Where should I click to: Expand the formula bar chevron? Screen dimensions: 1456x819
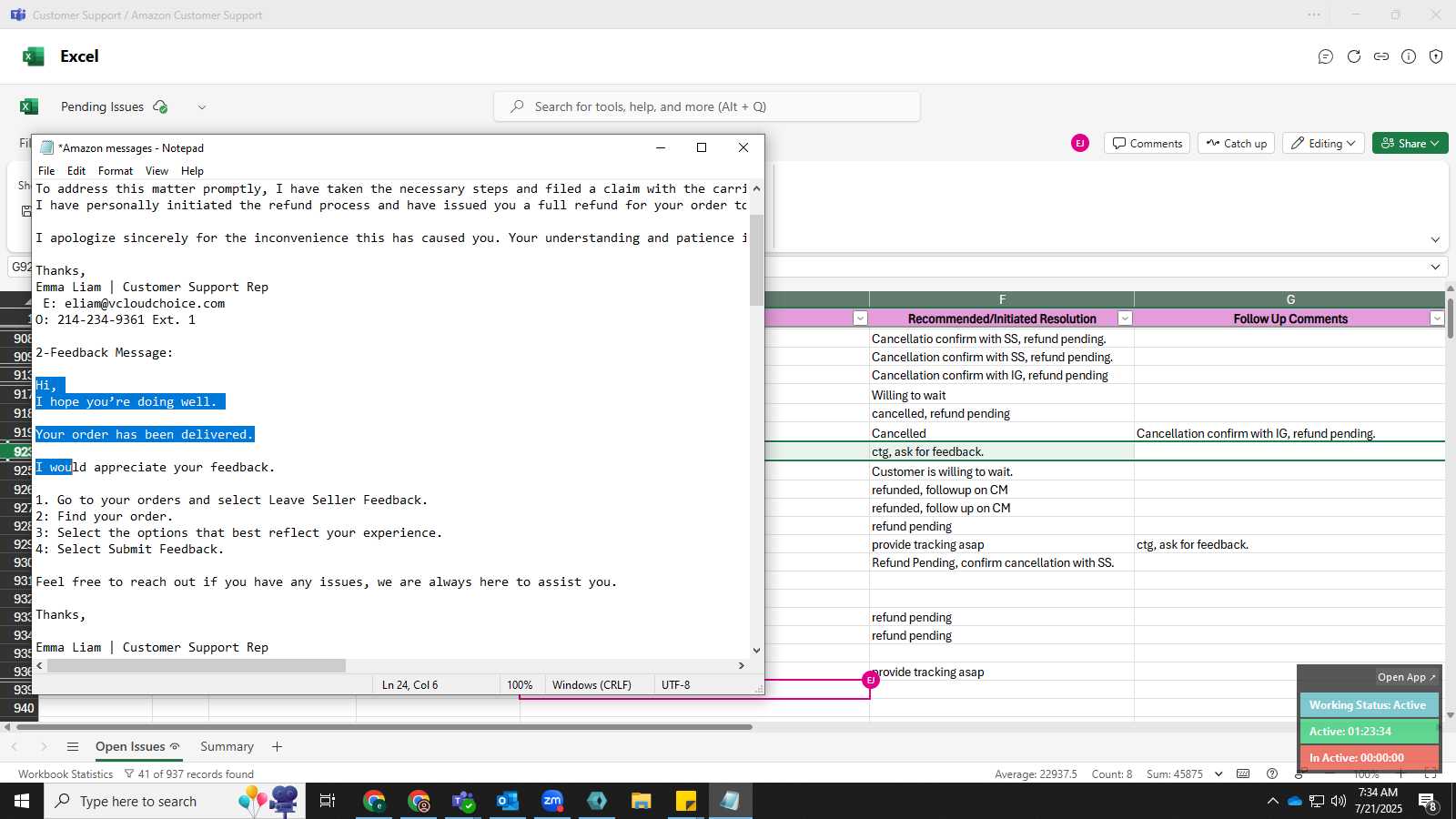pyautogui.click(x=1435, y=267)
